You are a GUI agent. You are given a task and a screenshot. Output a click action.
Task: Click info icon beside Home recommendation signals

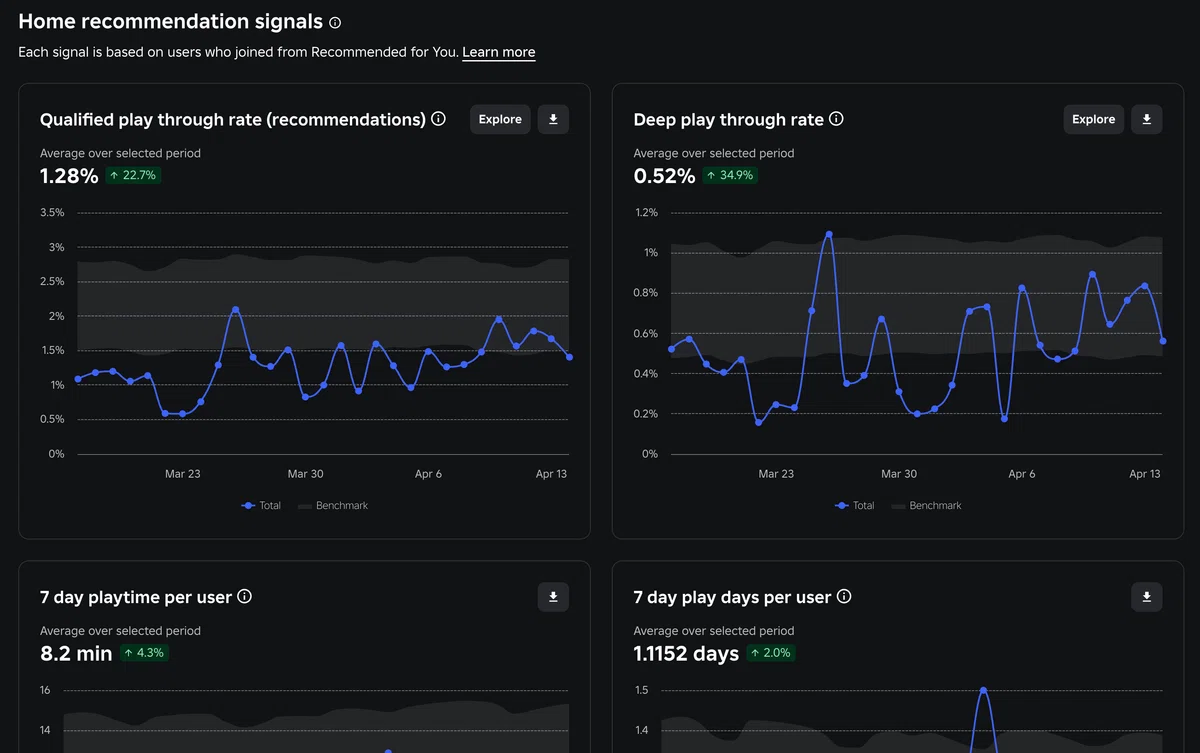[335, 22]
